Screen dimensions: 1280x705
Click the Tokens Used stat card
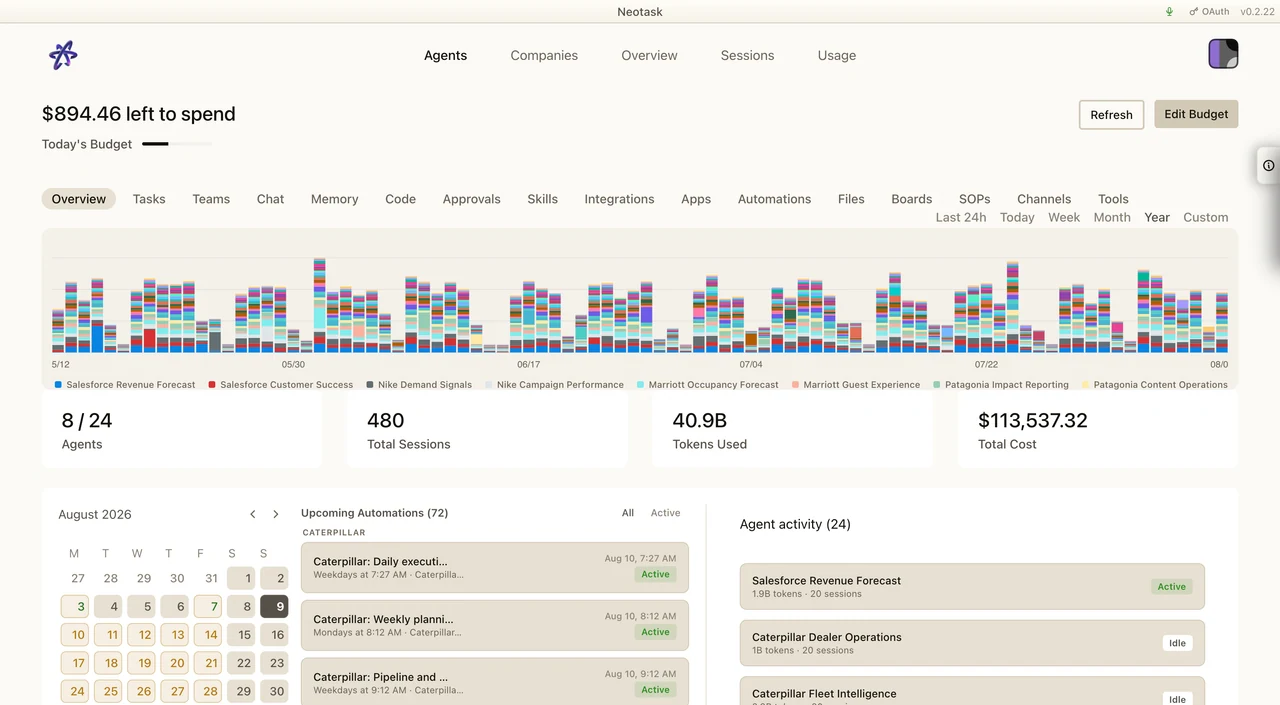tap(792, 430)
